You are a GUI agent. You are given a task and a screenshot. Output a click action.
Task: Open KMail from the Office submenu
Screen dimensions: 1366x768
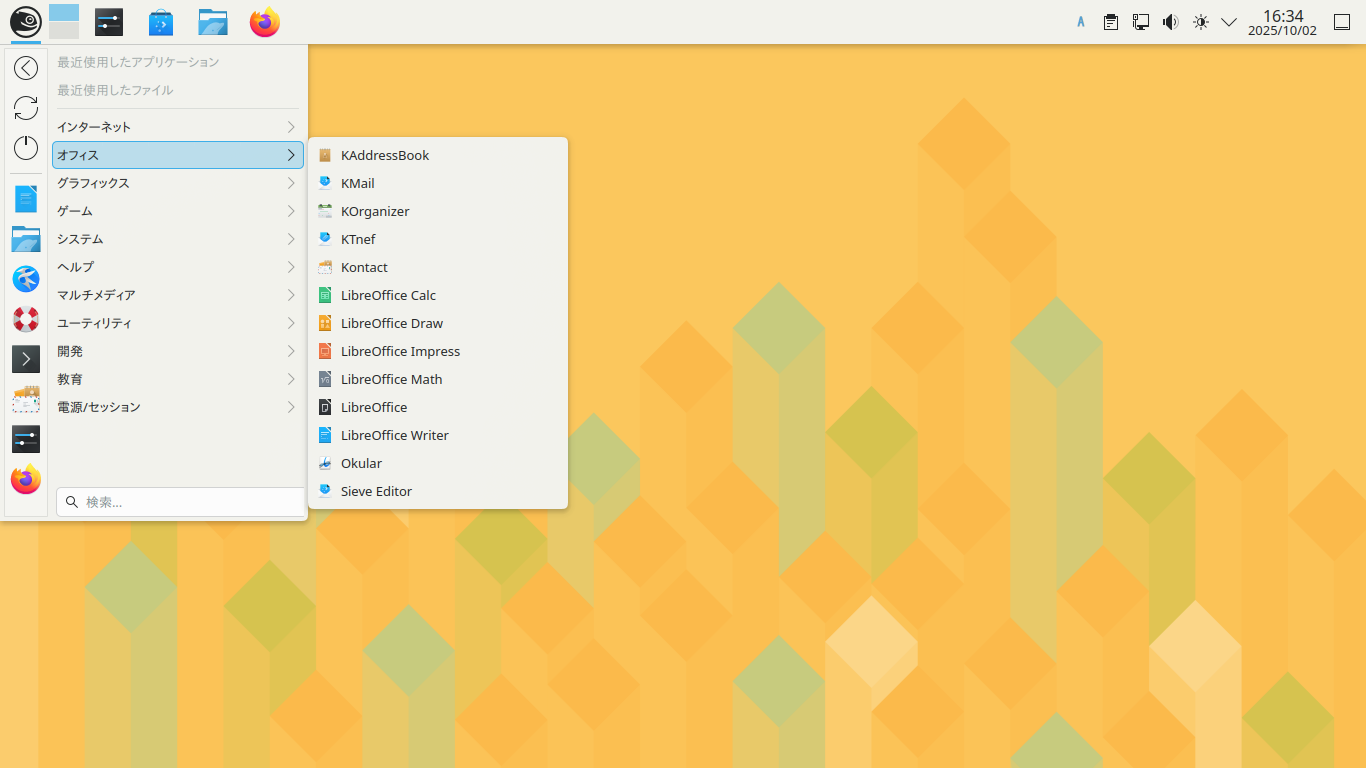[x=357, y=183]
